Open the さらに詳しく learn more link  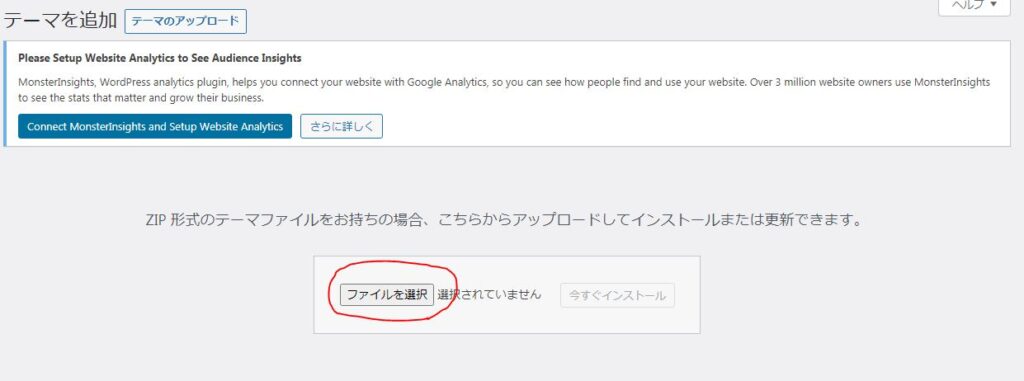(342, 127)
